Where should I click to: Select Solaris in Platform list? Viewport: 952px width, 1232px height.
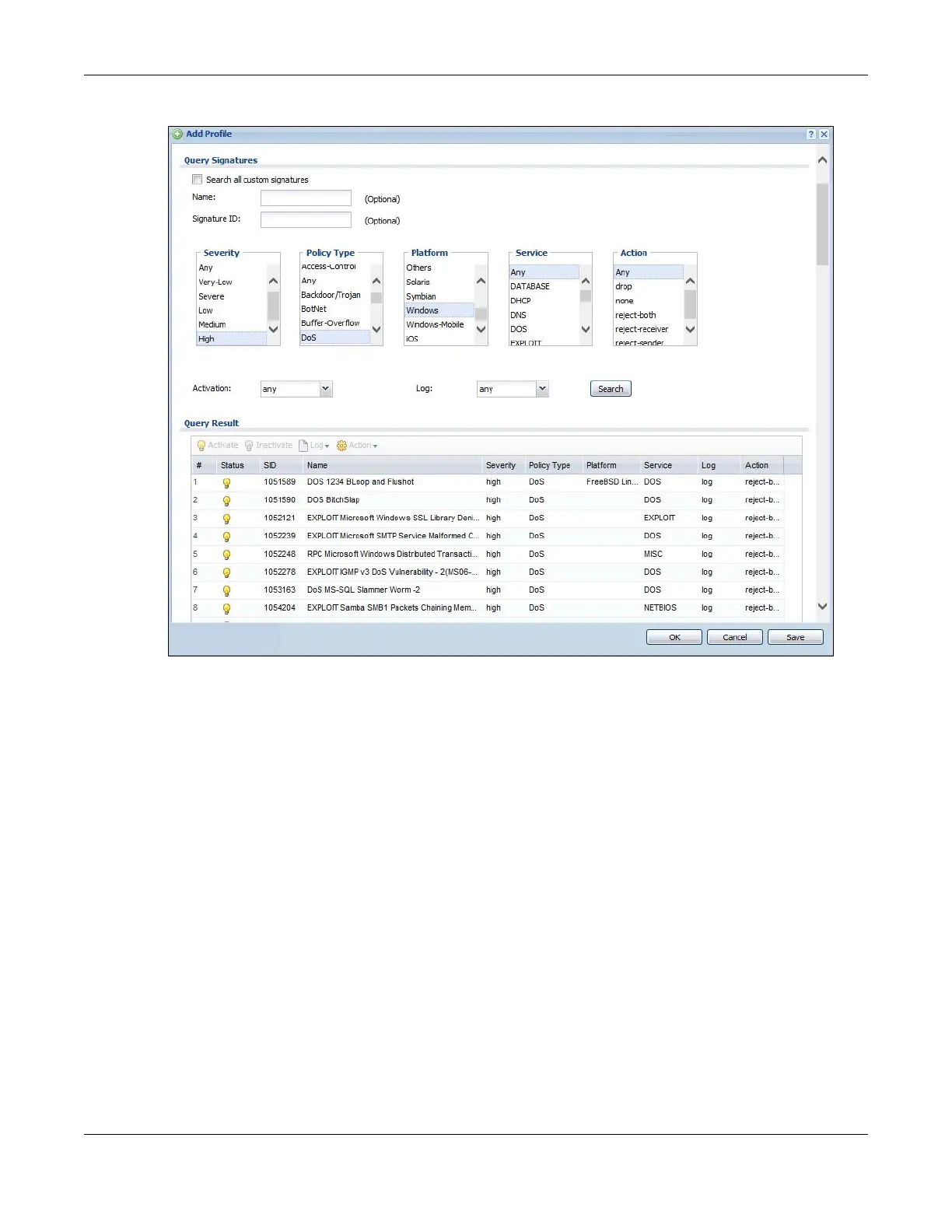tap(439, 282)
